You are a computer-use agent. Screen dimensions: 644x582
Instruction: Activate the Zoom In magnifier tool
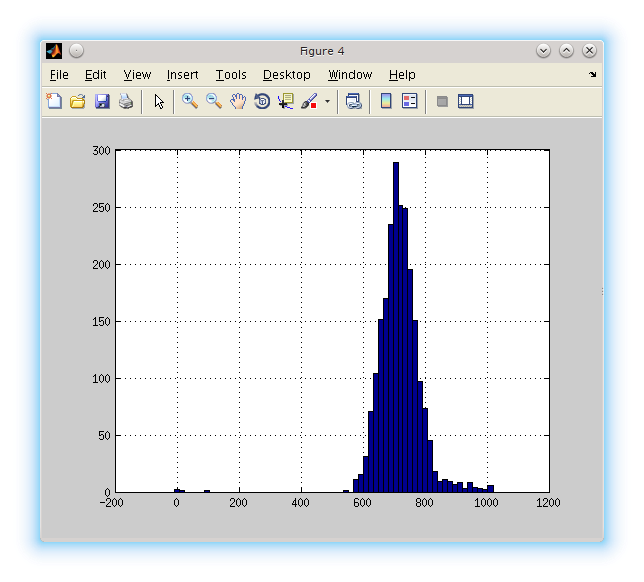pos(190,101)
